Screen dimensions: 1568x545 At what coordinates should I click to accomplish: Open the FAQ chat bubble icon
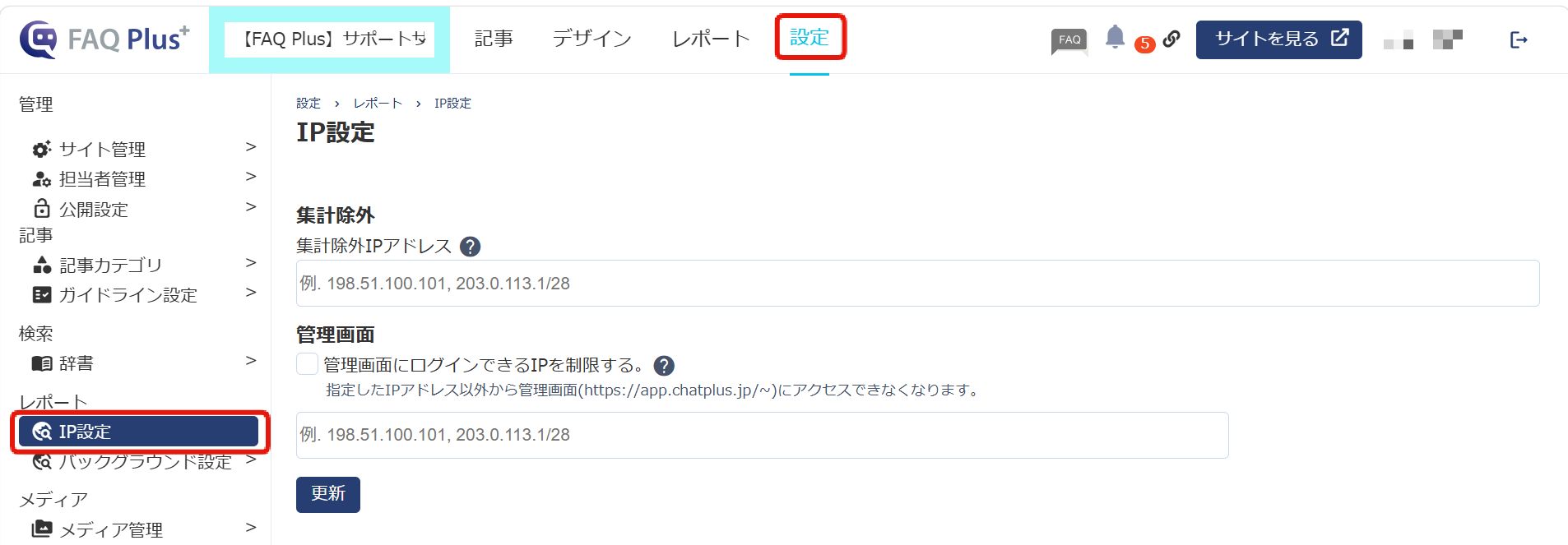pos(1069,40)
